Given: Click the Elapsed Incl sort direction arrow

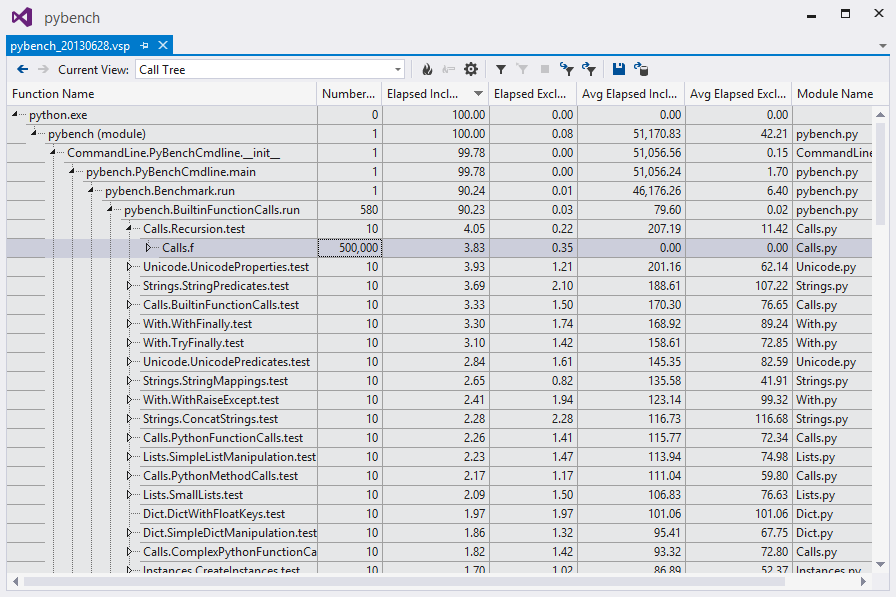Looking at the screenshot, I should click(478, 94).
